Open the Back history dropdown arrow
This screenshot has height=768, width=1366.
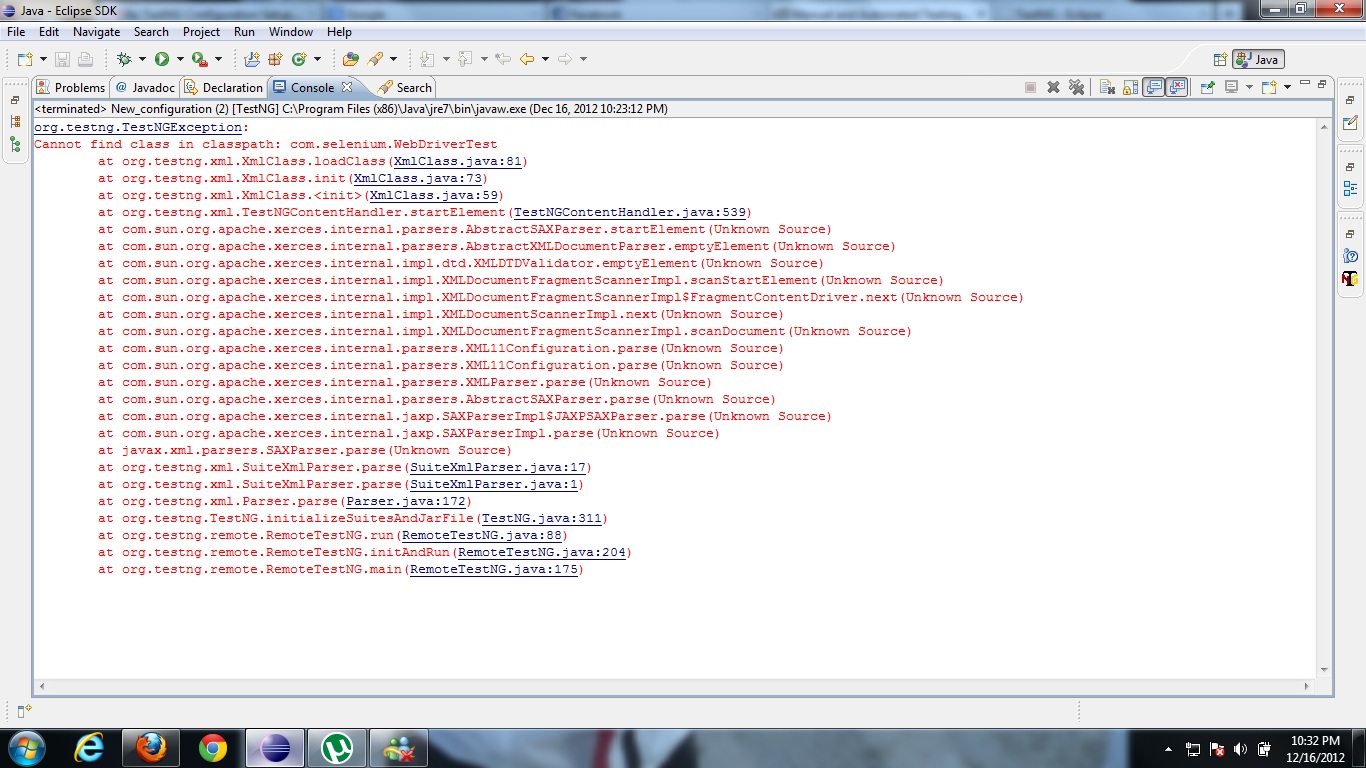click(545, 59)
